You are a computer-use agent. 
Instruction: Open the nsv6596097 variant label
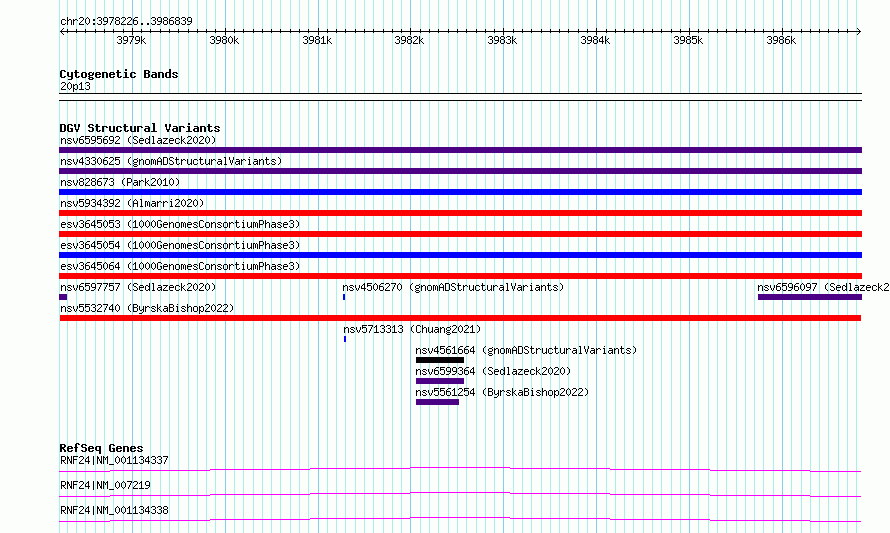point(823,287)
